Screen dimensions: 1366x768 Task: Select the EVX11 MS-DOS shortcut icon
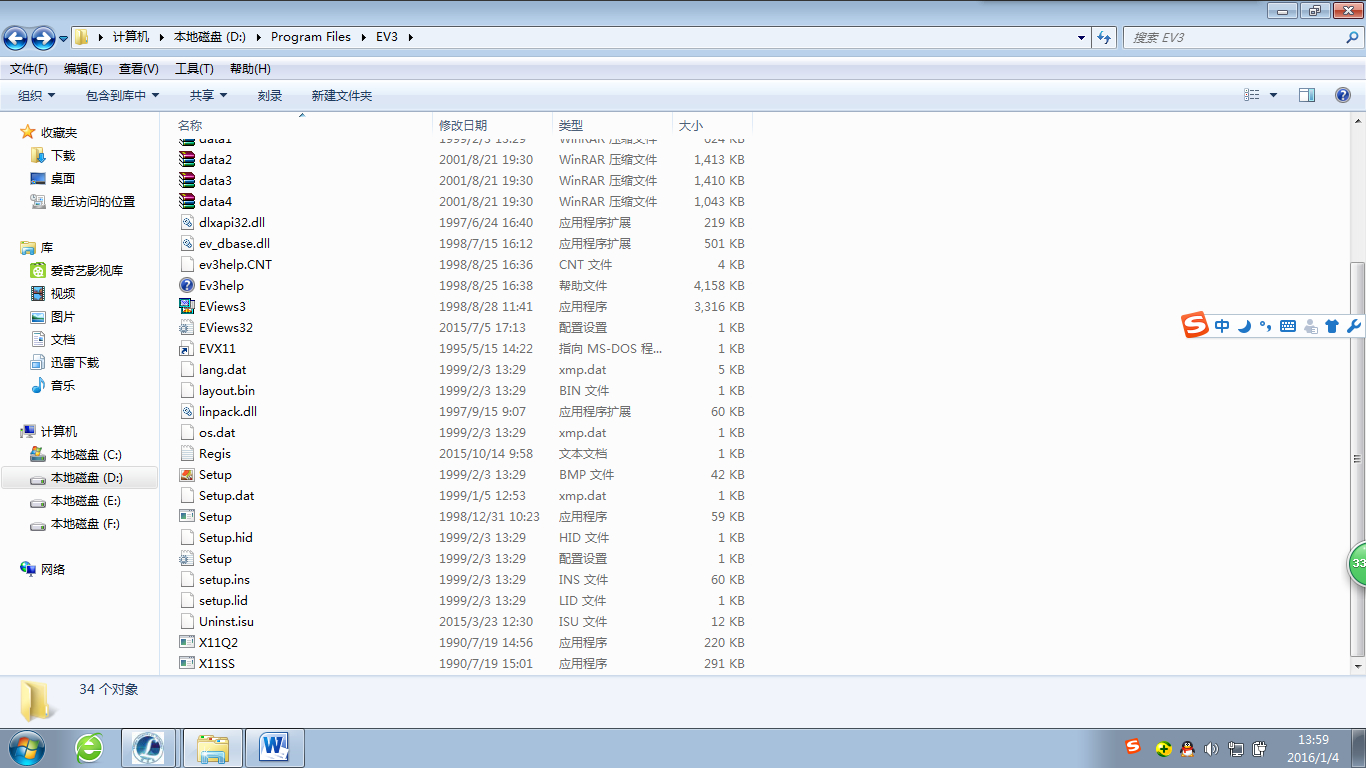coord(187,349)
